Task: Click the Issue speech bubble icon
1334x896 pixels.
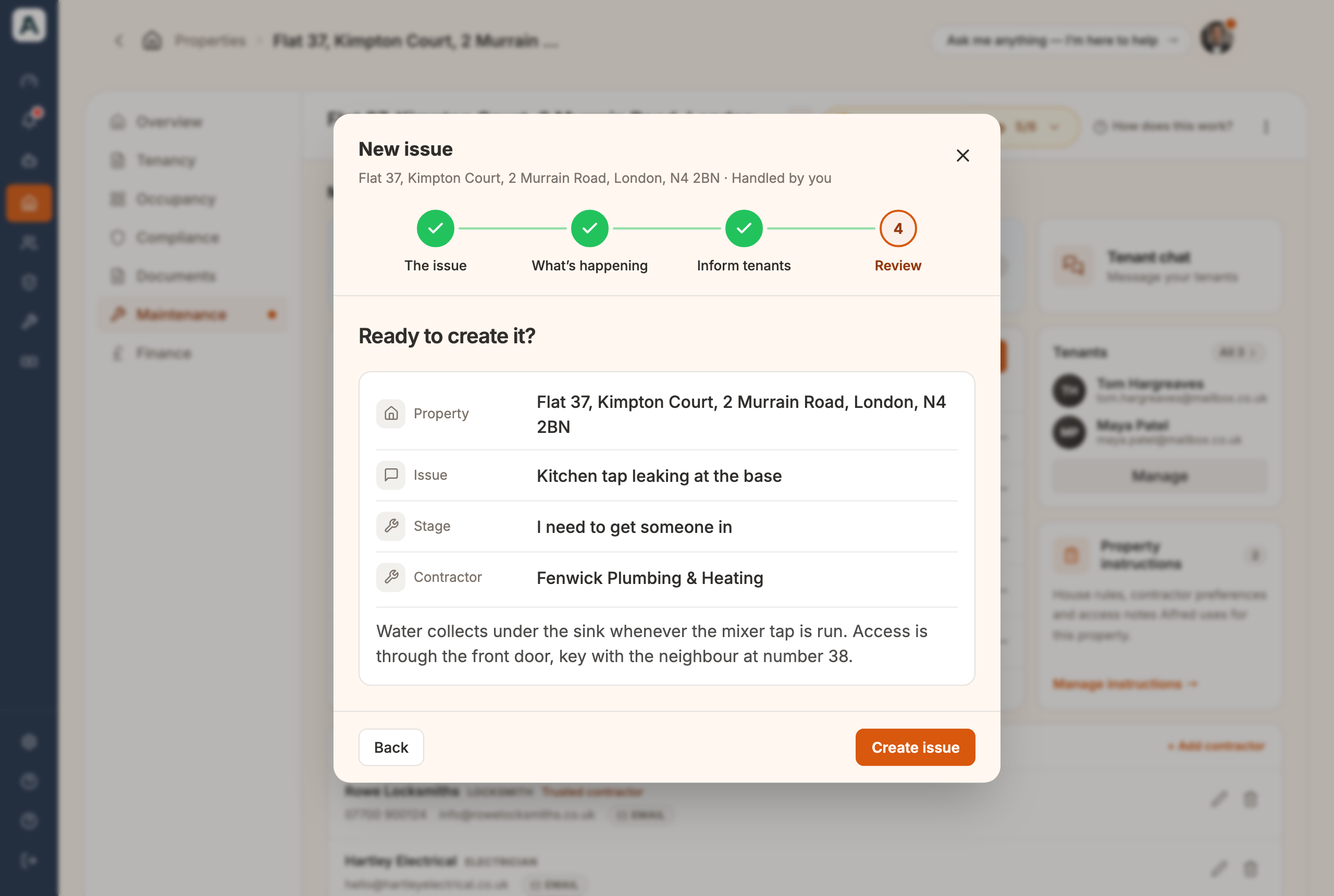Action: click(x=391, y=475)
